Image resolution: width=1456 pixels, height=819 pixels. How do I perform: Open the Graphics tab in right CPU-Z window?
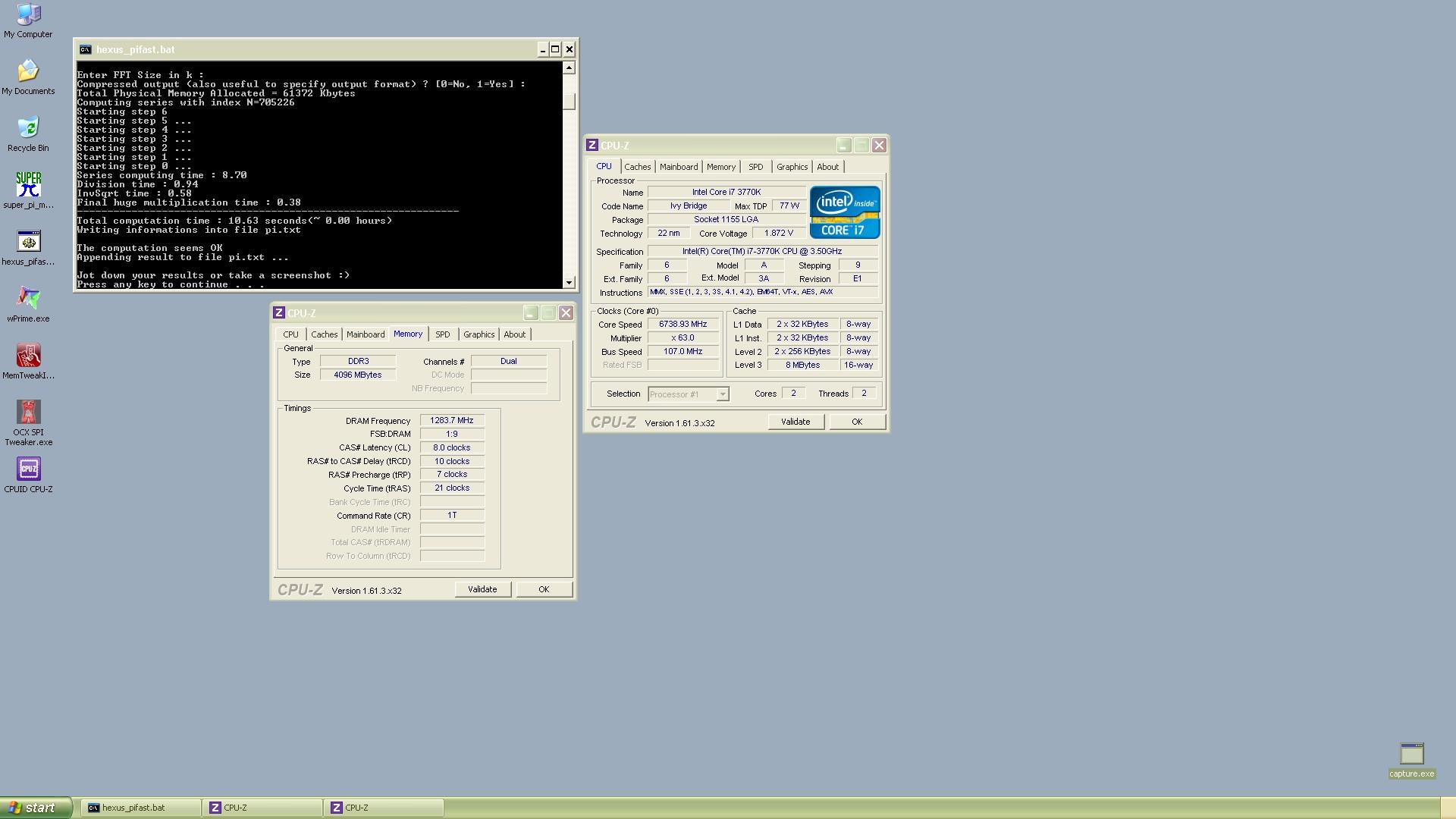click(792, 167)
